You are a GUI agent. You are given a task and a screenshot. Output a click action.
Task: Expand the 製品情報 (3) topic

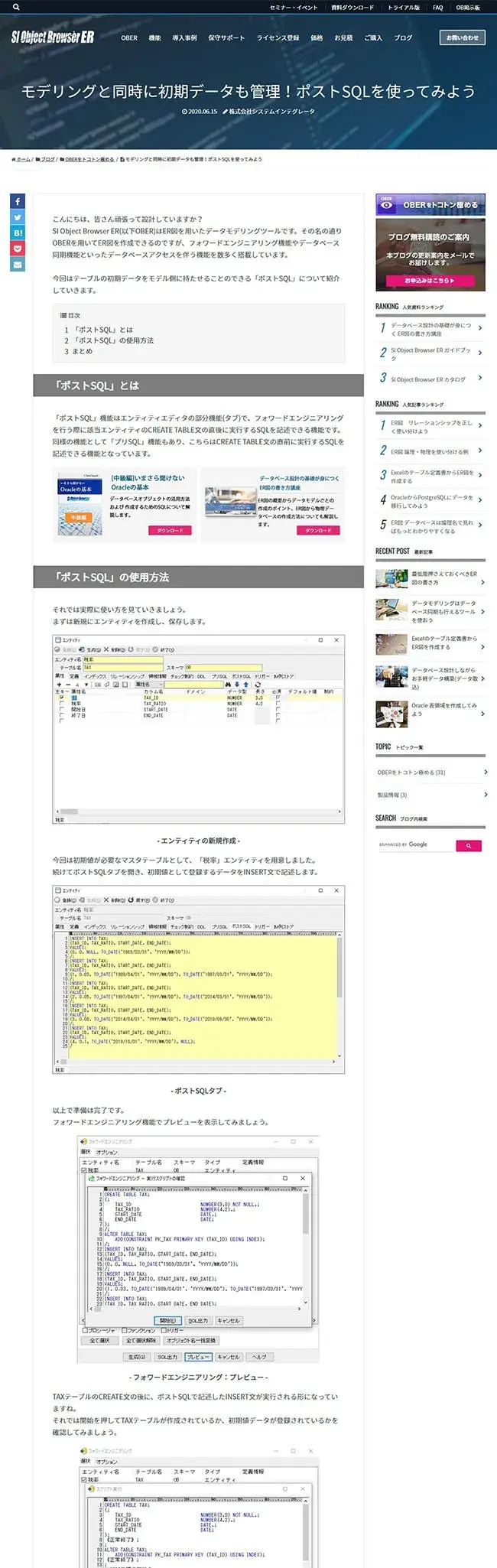coord(430,795)
